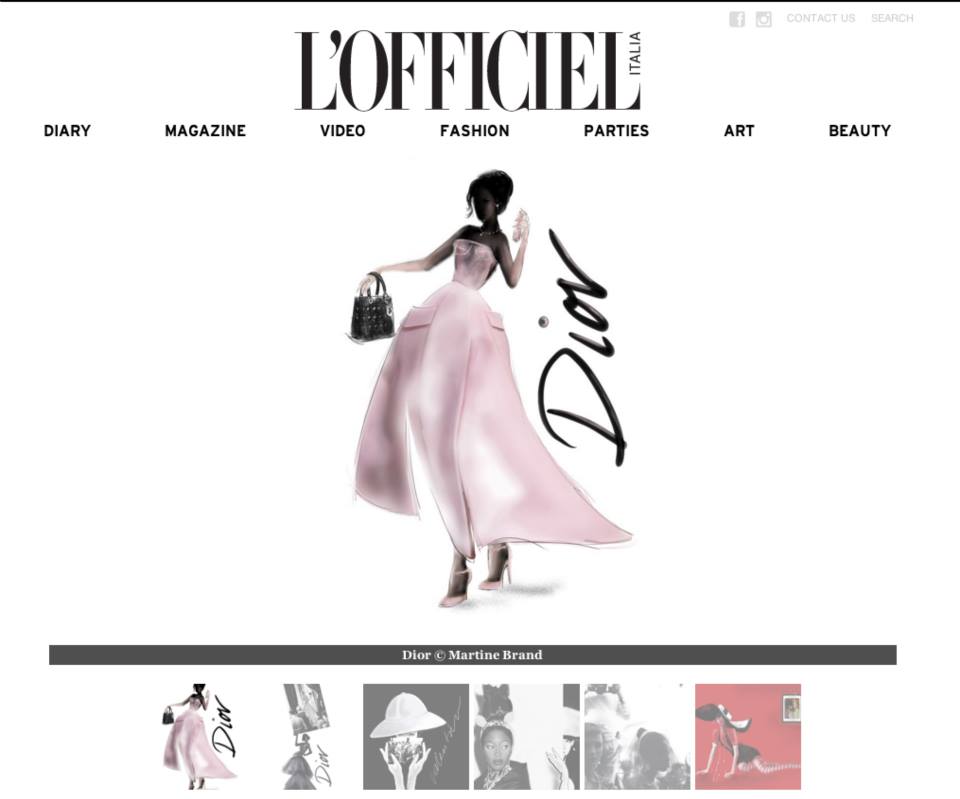Open the blurred grey photo thumbnail
The image size is (960, 799).
point(637,737)
